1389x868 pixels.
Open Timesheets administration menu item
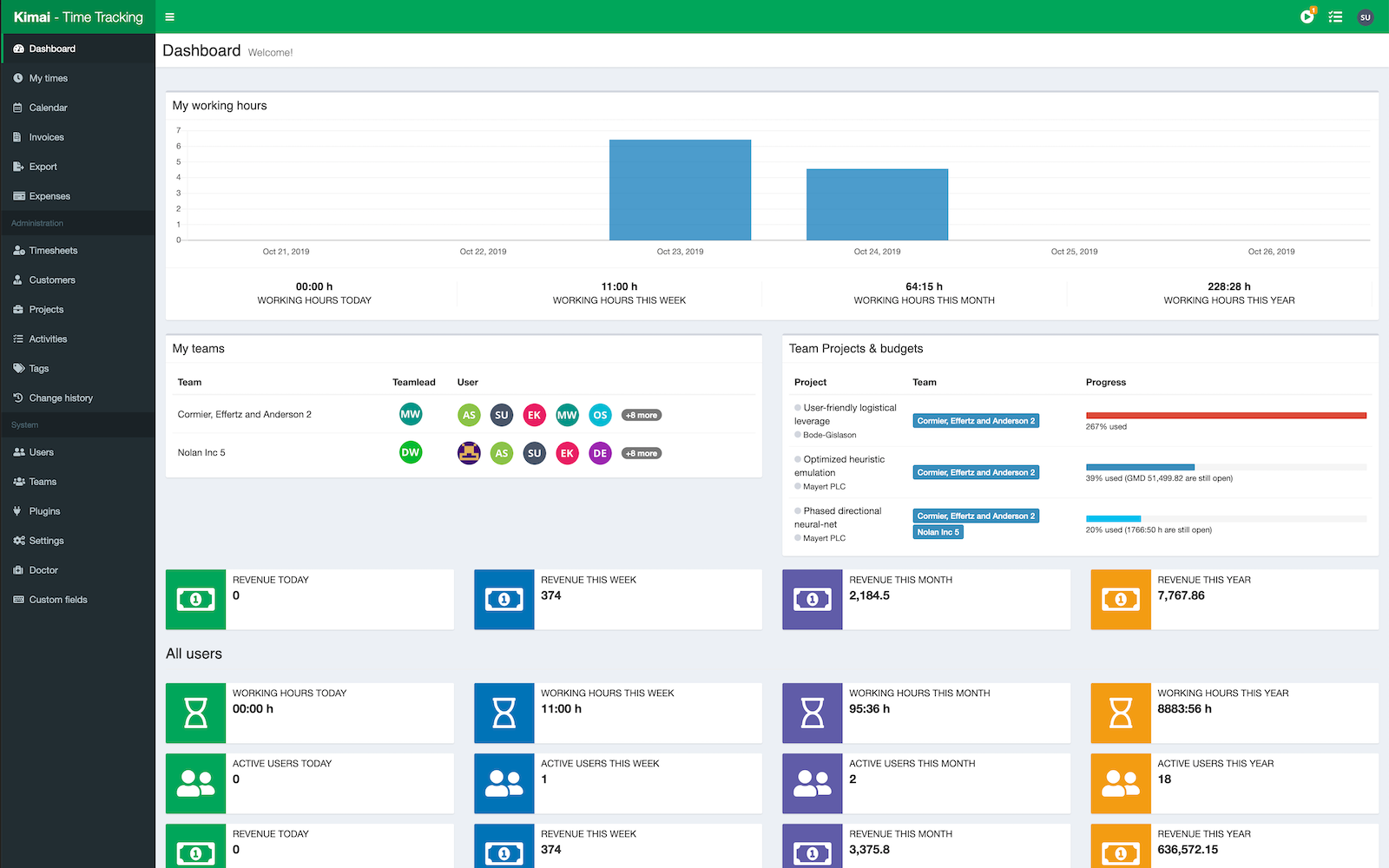coord(78,251)
